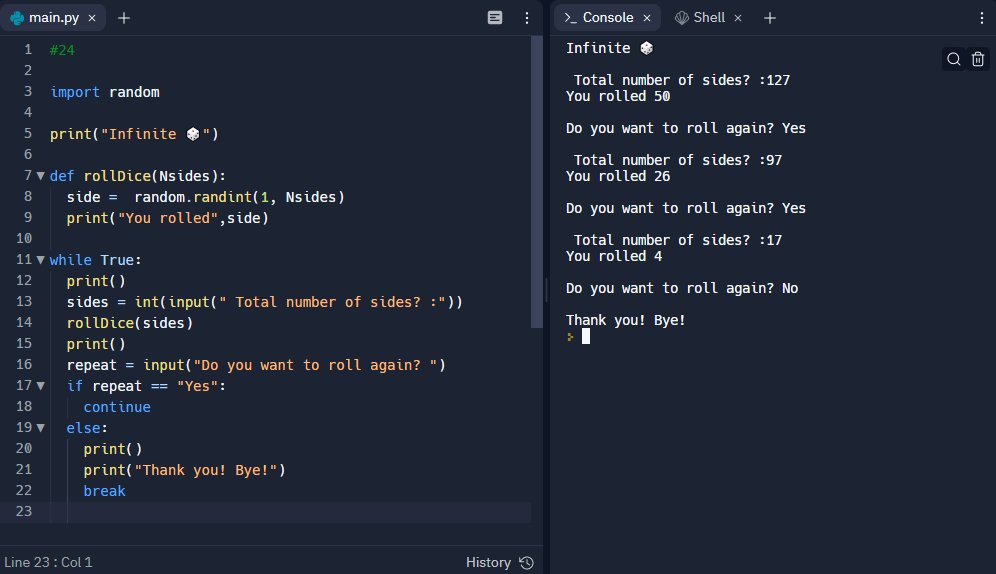
Task: Open the History button
Action: [x=499, y=563]
